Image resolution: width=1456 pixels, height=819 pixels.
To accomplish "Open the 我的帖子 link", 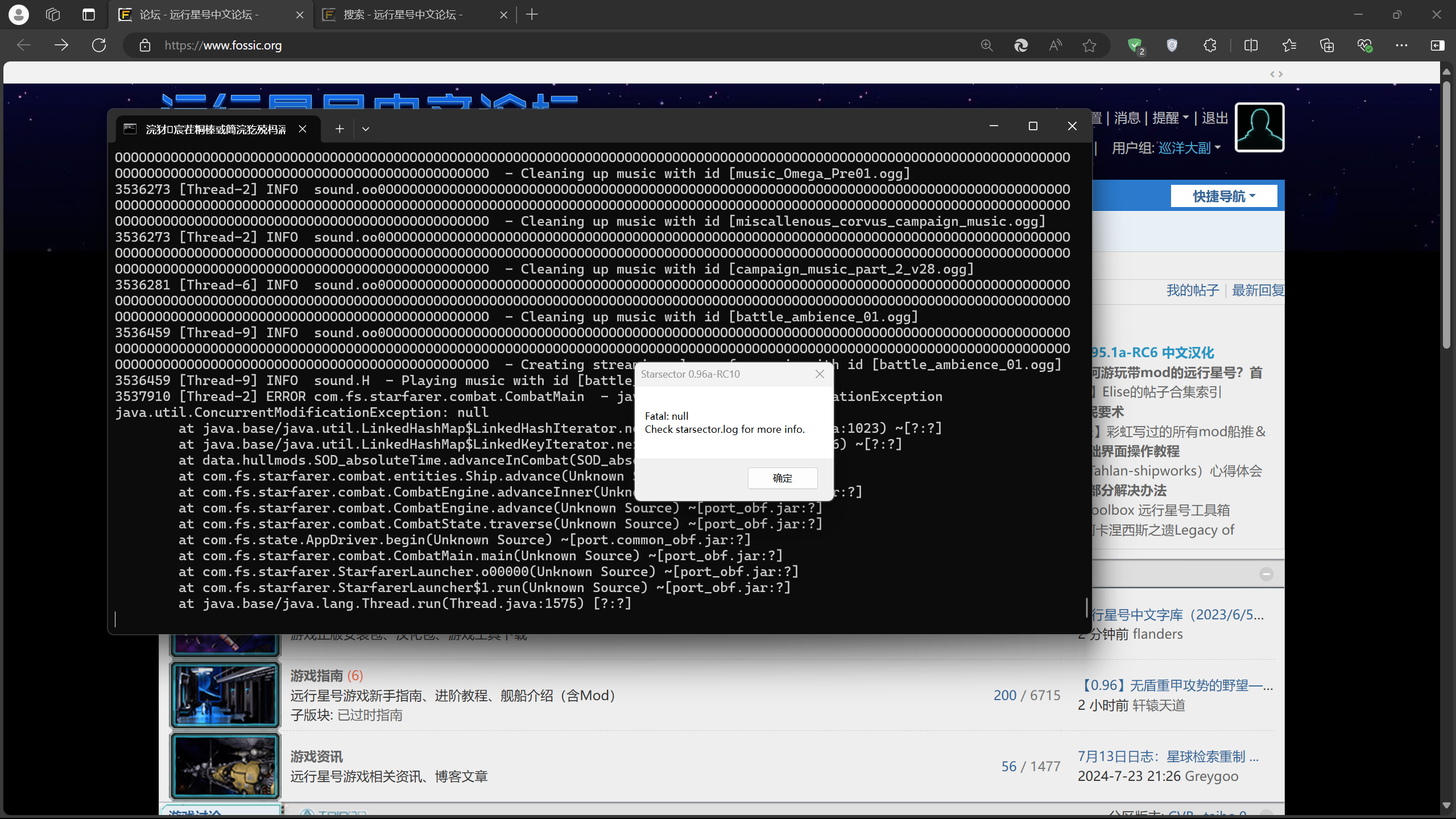I will pyautogui.click(x=1193, y=291).
